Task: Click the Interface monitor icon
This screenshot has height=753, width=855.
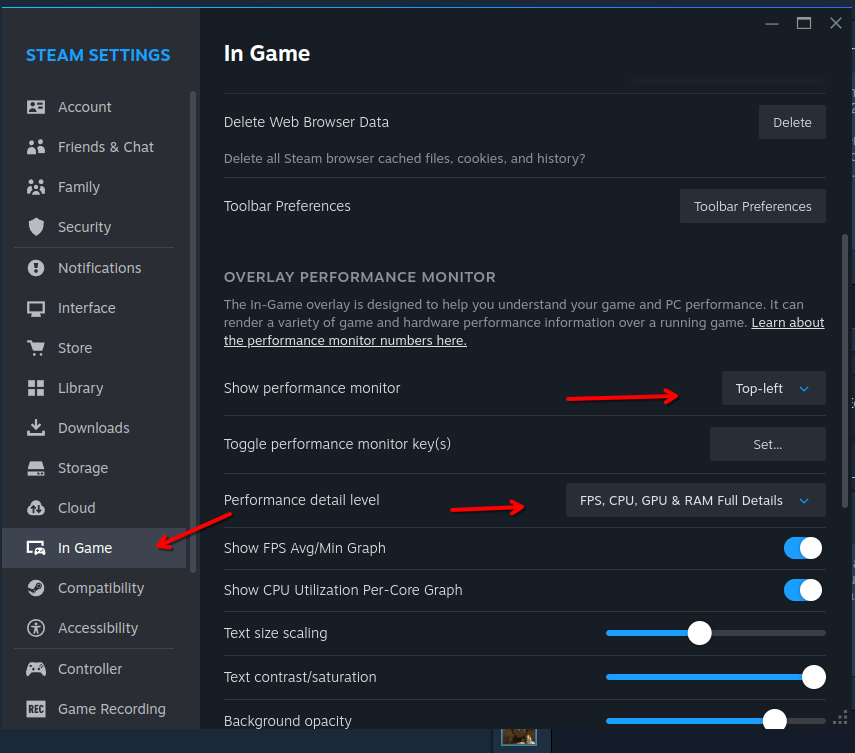Action: click(x=36, y=309)
